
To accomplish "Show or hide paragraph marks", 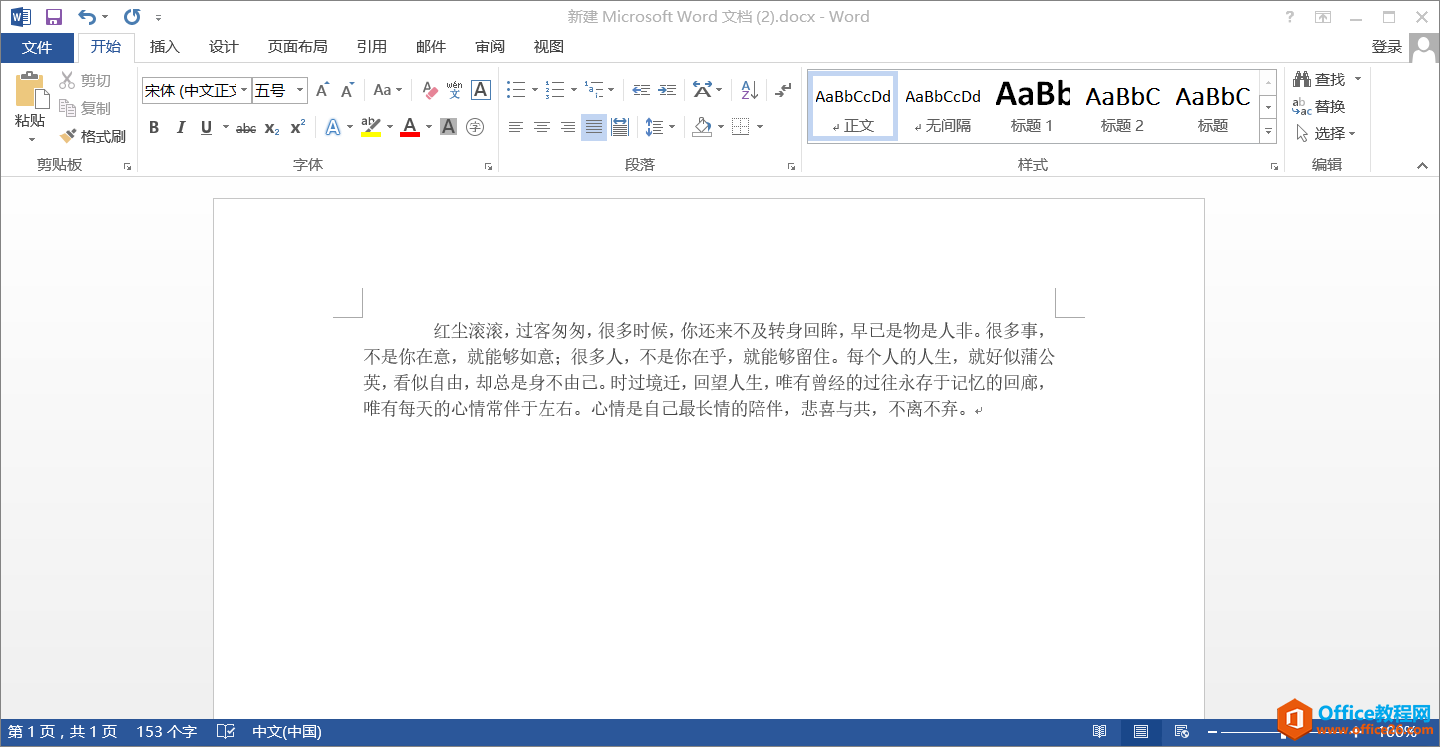I will point(783,90).
